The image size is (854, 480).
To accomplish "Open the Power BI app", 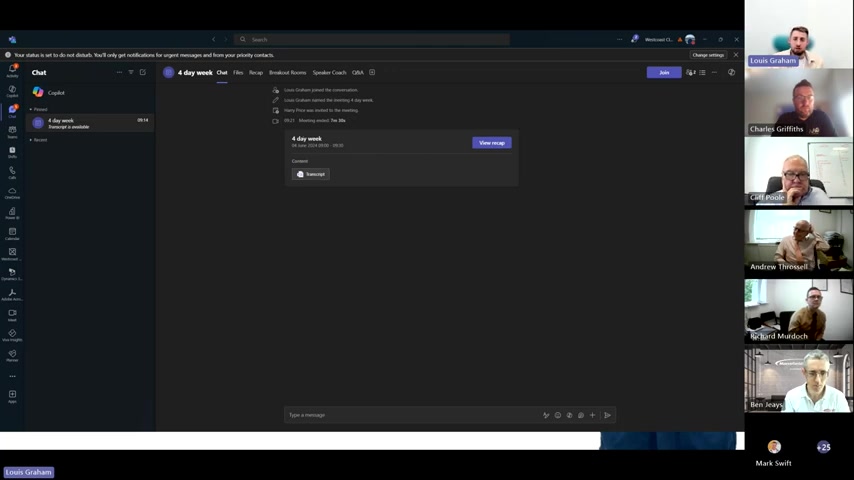I will pos(12,213).
